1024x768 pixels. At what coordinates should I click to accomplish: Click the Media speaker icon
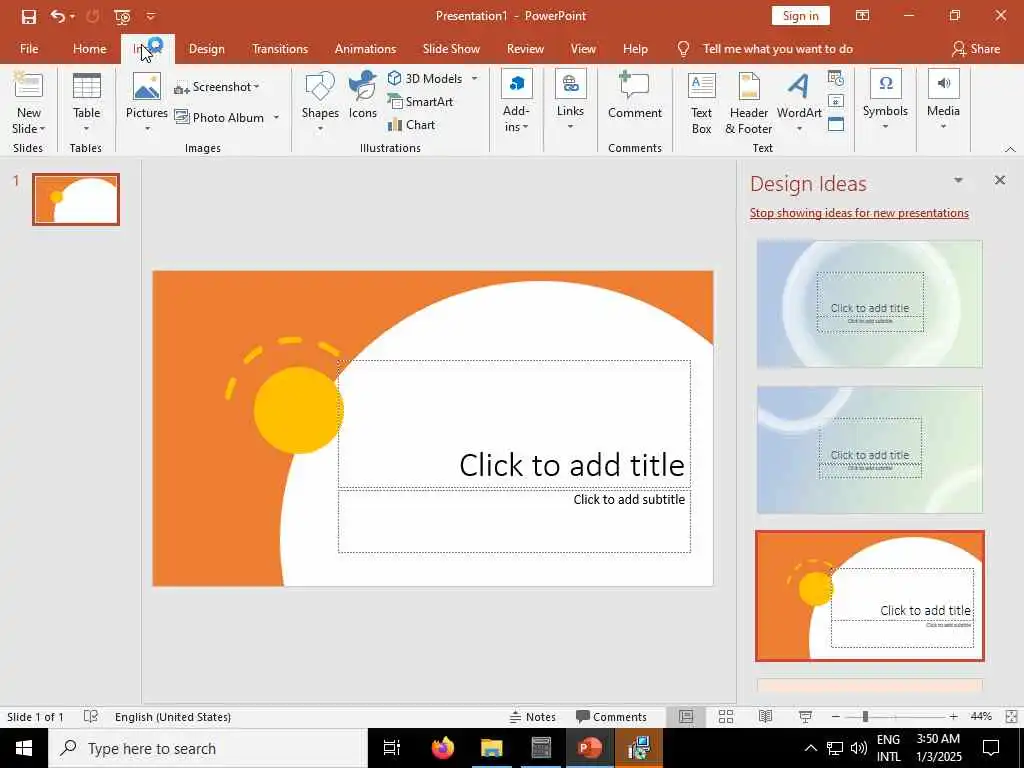(x=944, y=84)
